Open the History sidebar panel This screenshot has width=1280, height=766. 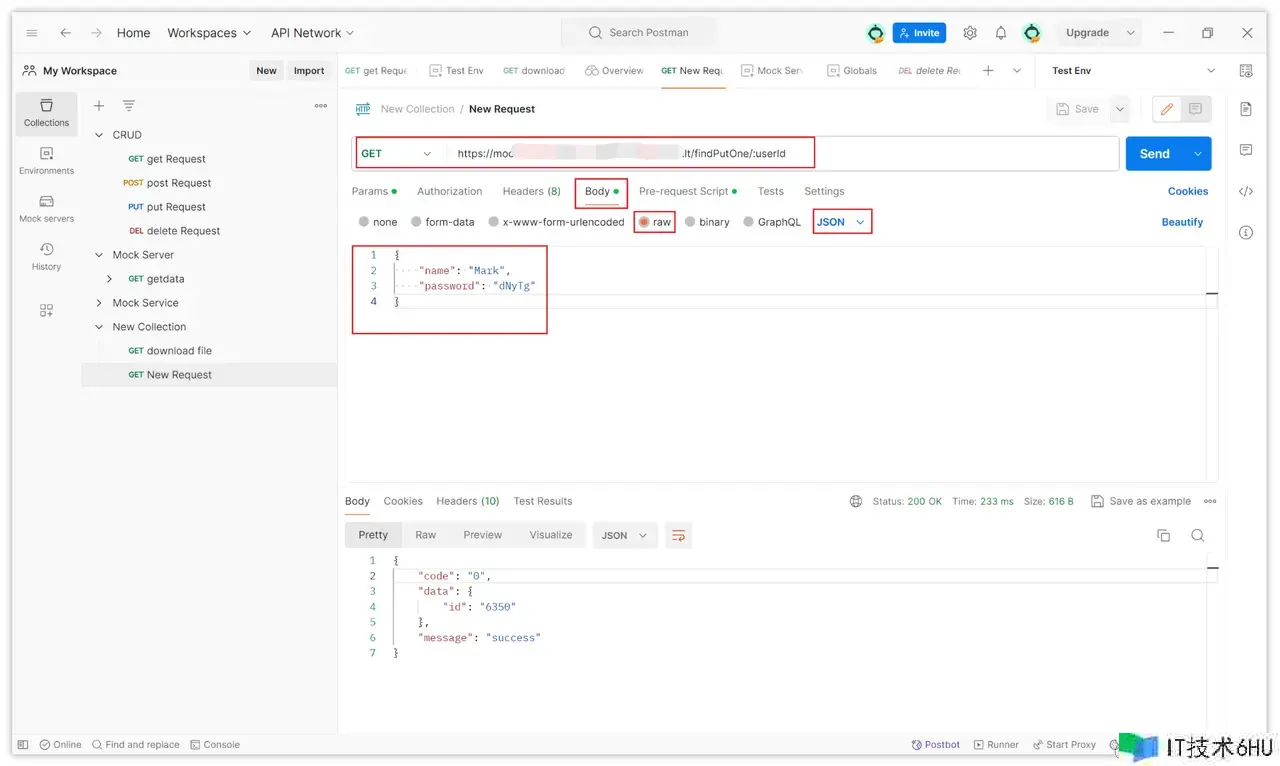(46, 257)
